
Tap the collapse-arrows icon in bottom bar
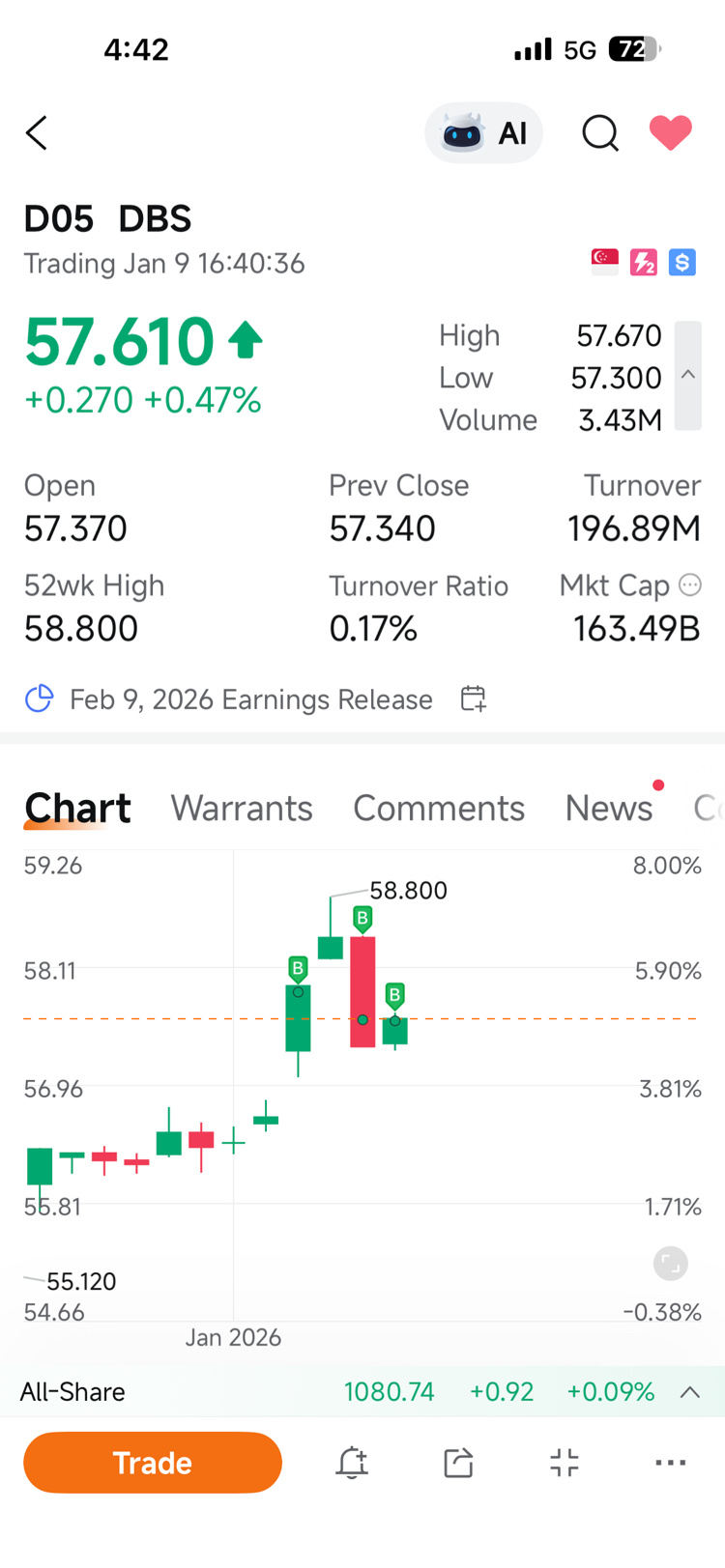(x=565, y=1463)
